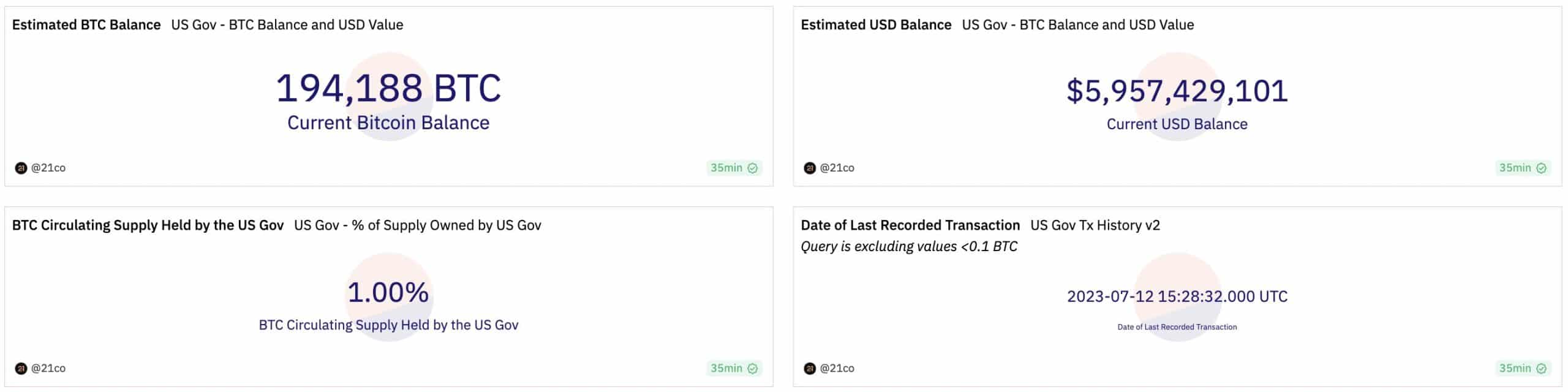Open the US Gov query link beside Estimated USD Balance

1078,24
